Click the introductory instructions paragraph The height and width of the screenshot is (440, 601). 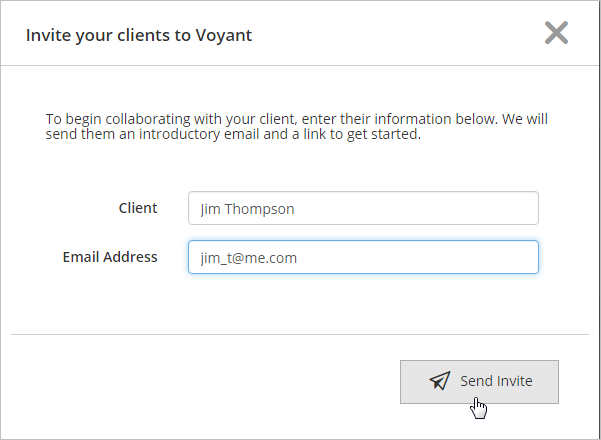coord(297,126)
